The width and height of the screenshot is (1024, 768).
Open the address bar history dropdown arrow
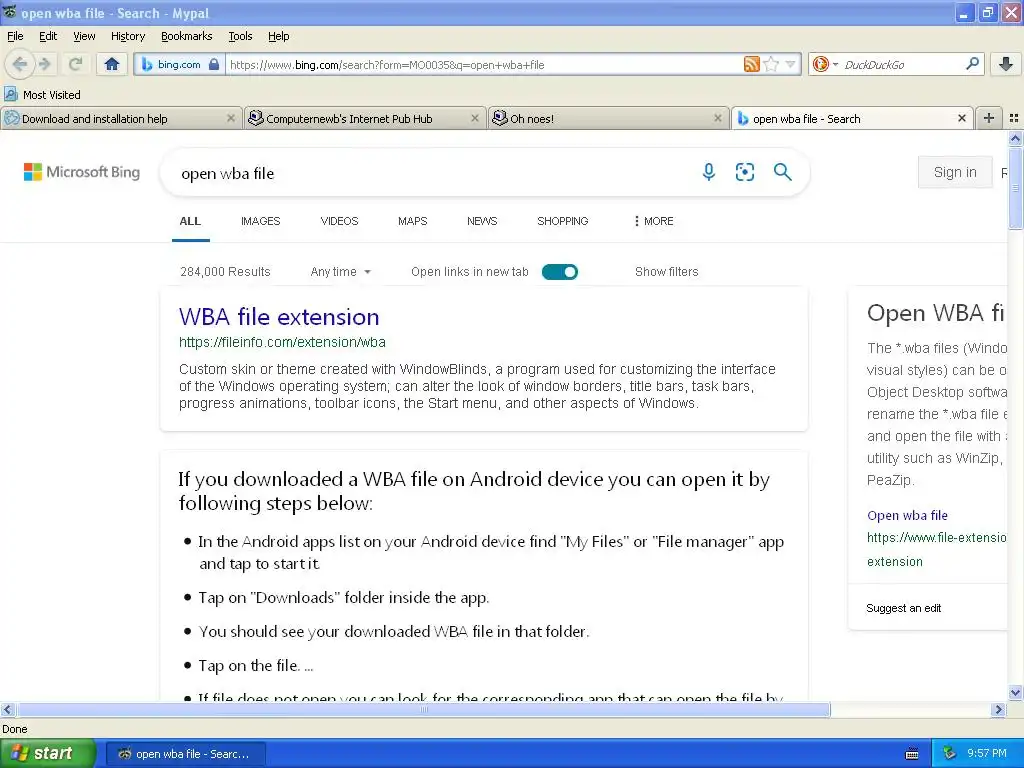(790, 64)
